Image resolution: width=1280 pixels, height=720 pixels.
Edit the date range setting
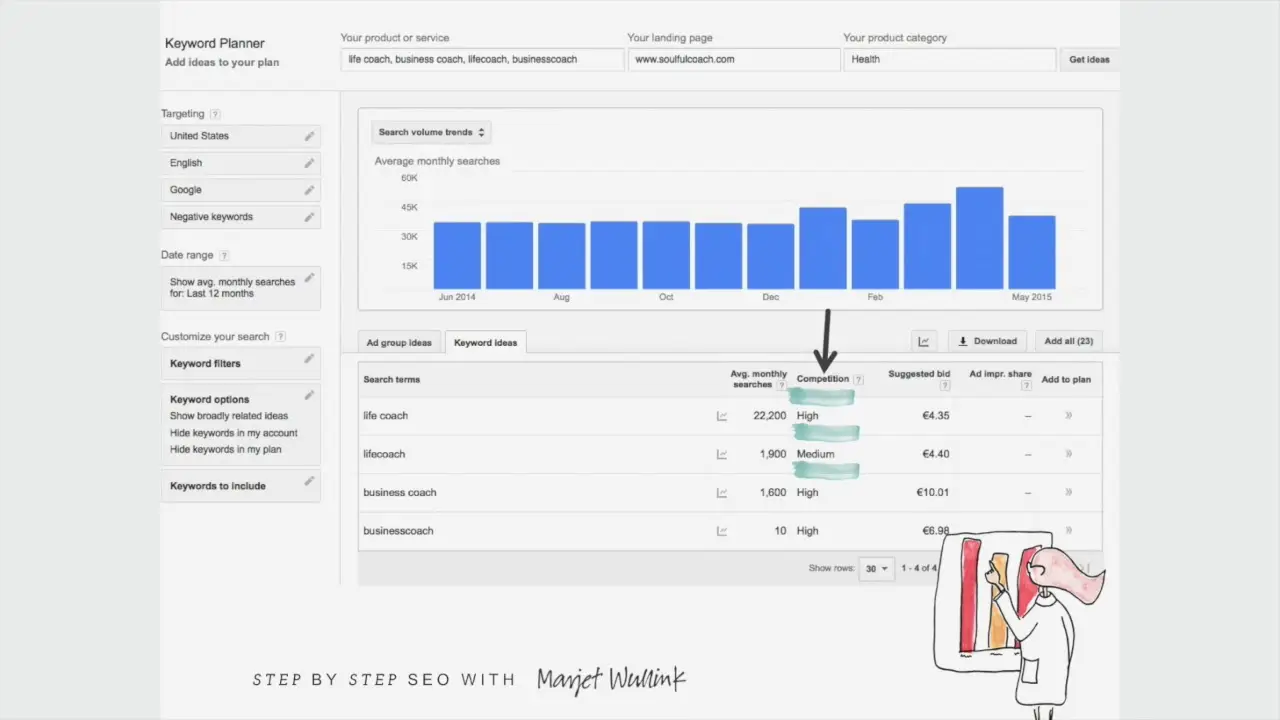click(310, 278)
